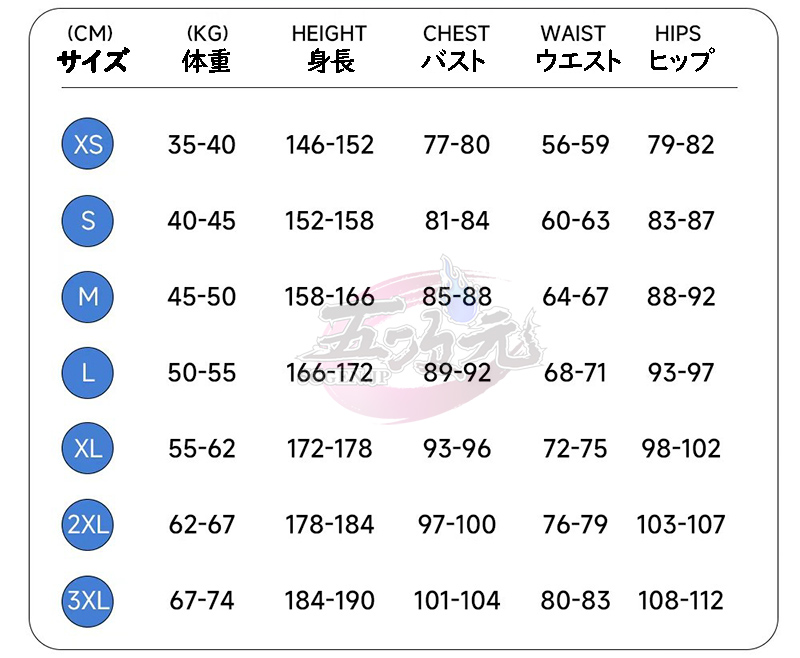Choose the 3XL size circle badge
This screenshot has height=658, width=800.
pos(88,600)
